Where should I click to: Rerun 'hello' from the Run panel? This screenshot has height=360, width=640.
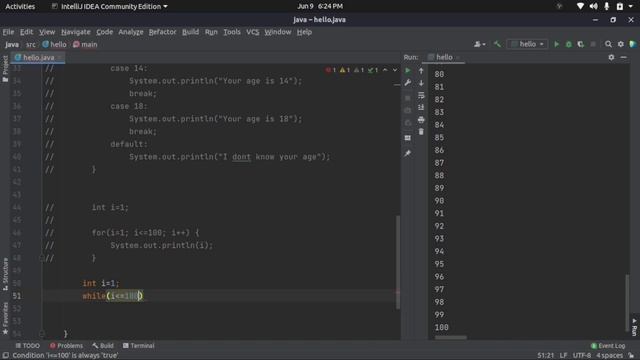(x=407, y=71)
